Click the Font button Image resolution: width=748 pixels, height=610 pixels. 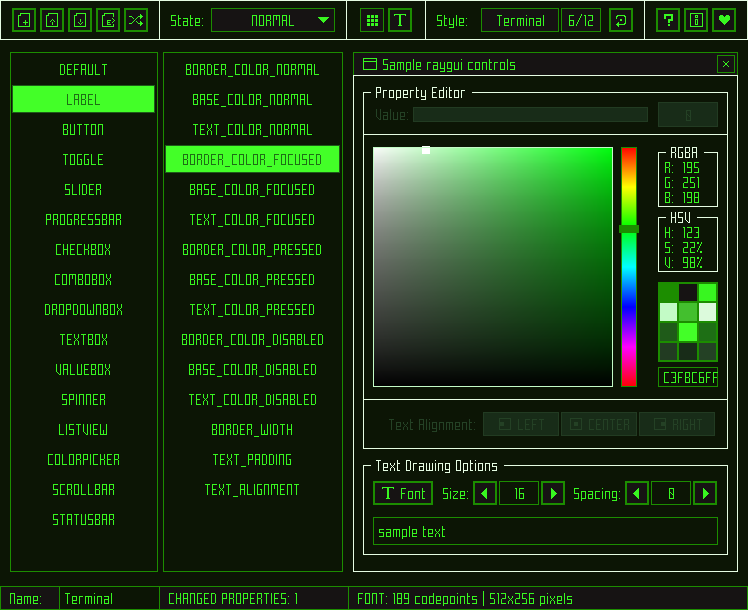403,493
